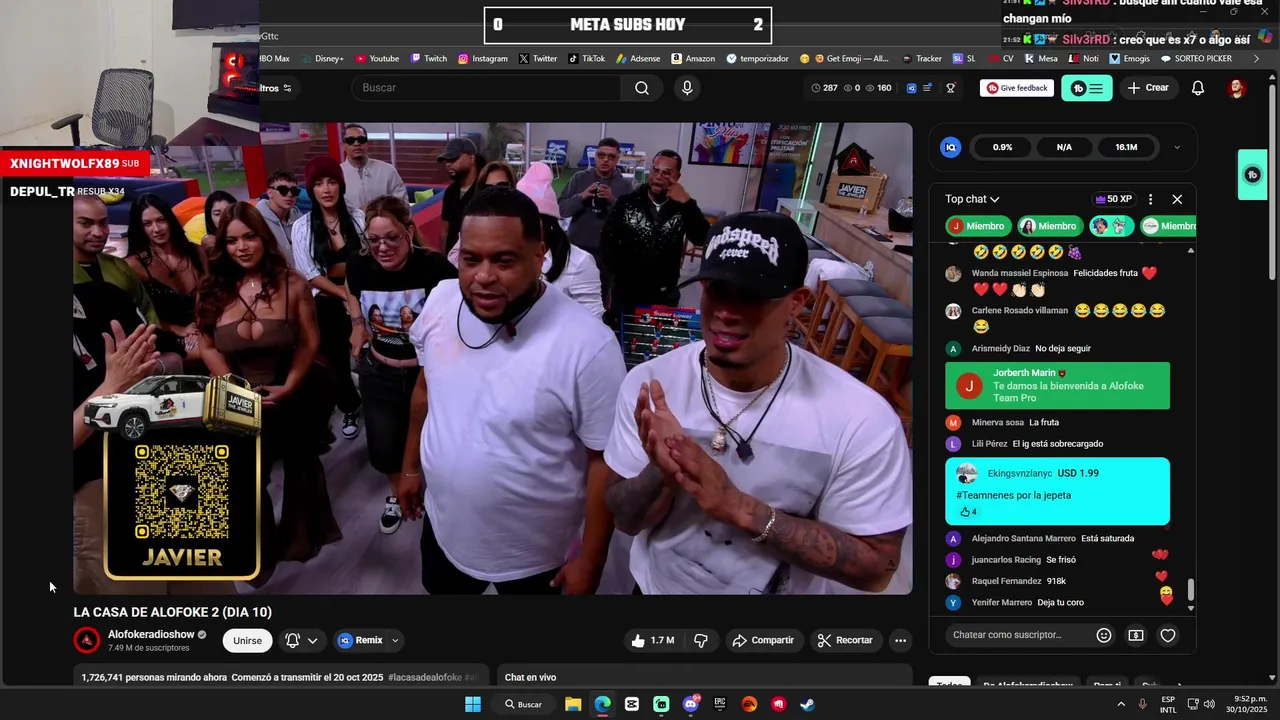Viewport: 1280px width, 720px height.
Task: Click the Crear create button
Action: click(x=1147, y=88)
